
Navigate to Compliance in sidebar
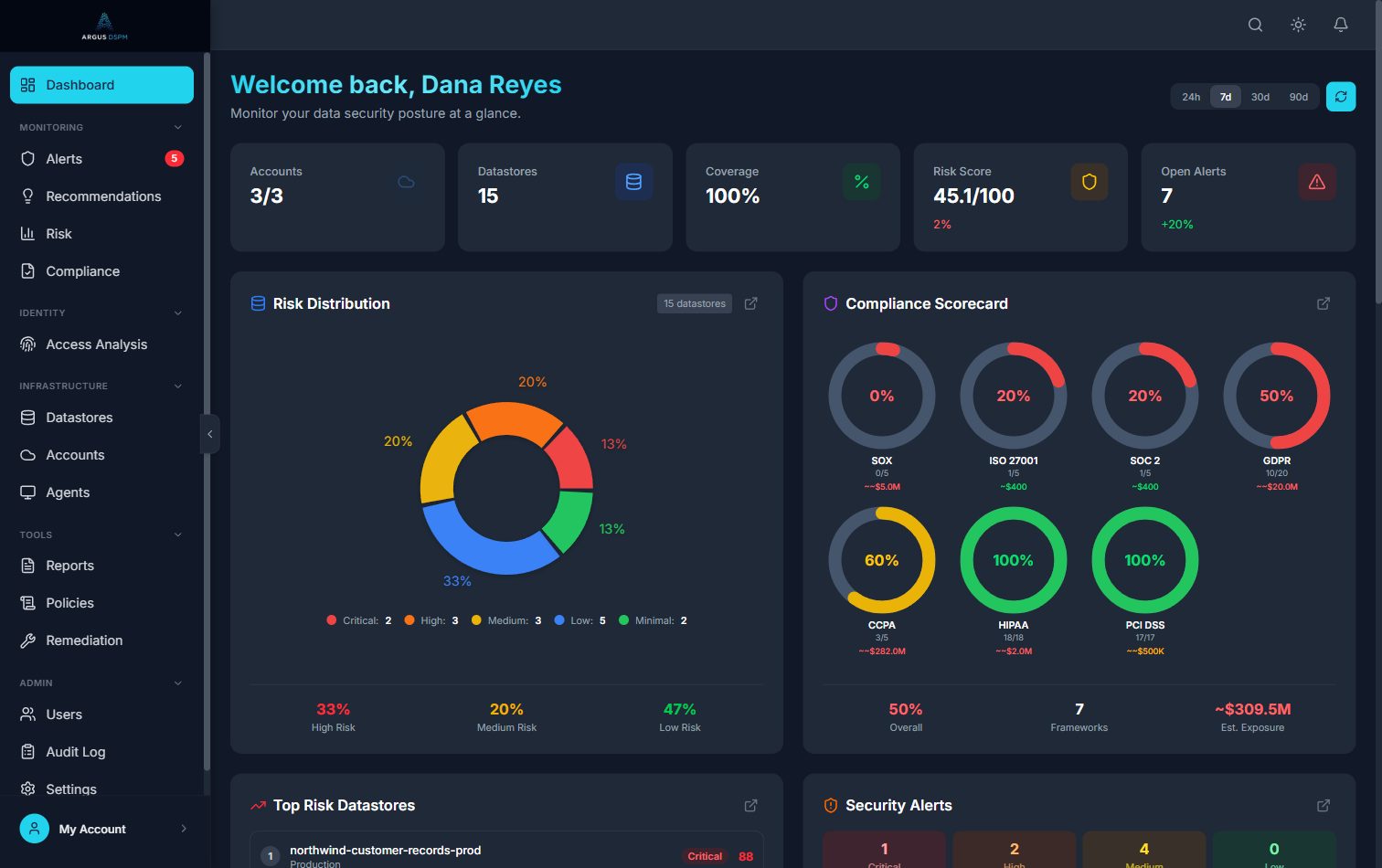click(101, 271)
